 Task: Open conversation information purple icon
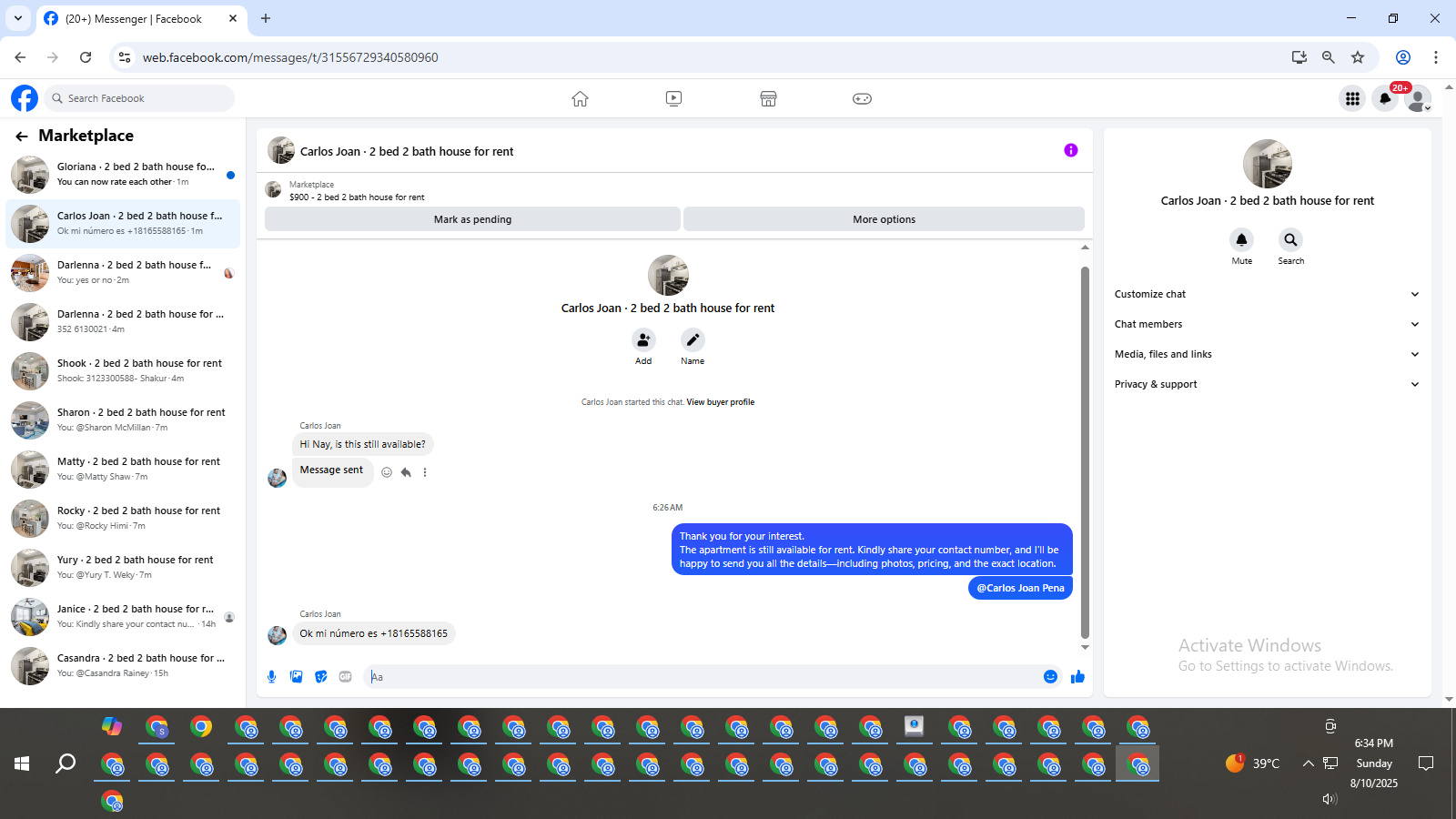pyautogui.click(x=1071, y=150)
